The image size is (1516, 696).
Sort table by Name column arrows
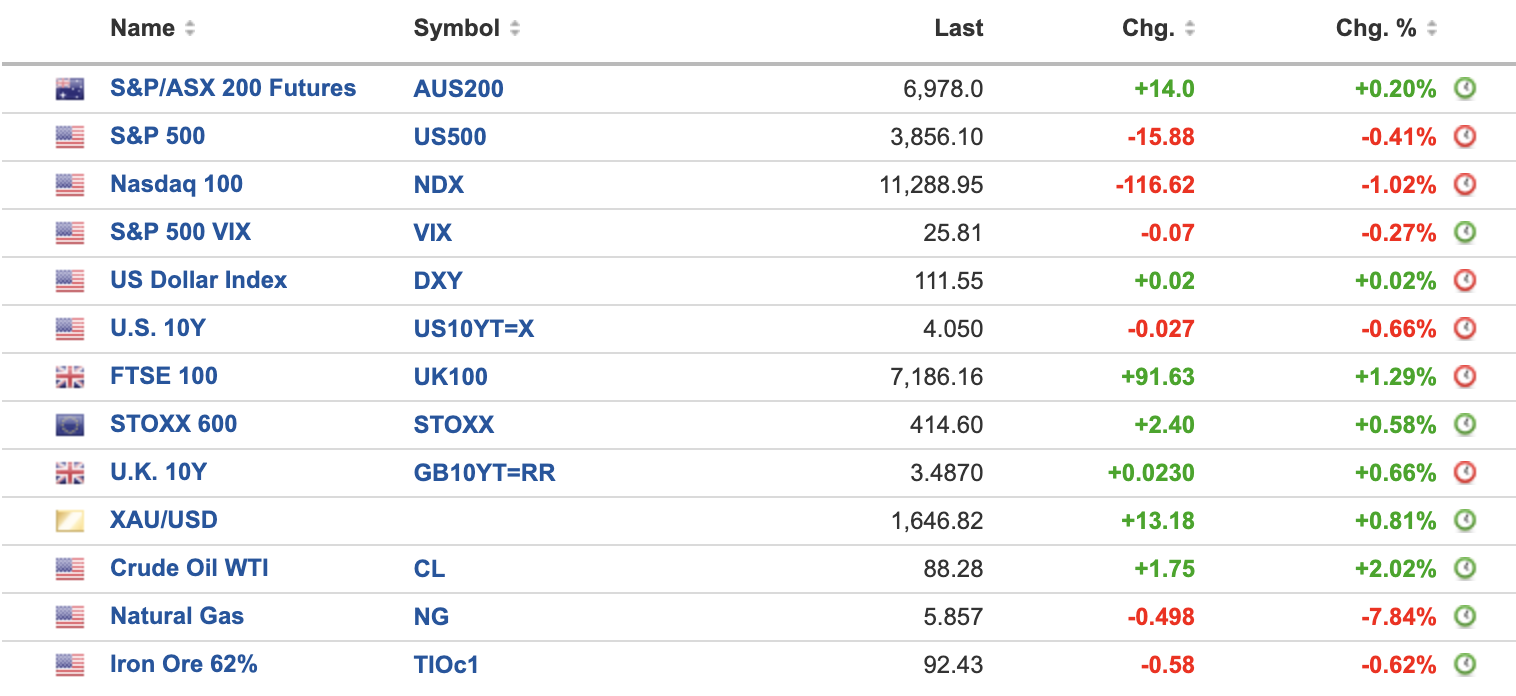pos(190,29)
